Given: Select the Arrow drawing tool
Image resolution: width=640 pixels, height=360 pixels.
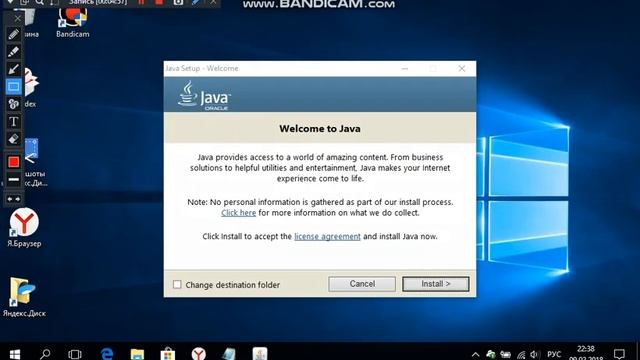Looking at the screenshot, I should point(13,69).
